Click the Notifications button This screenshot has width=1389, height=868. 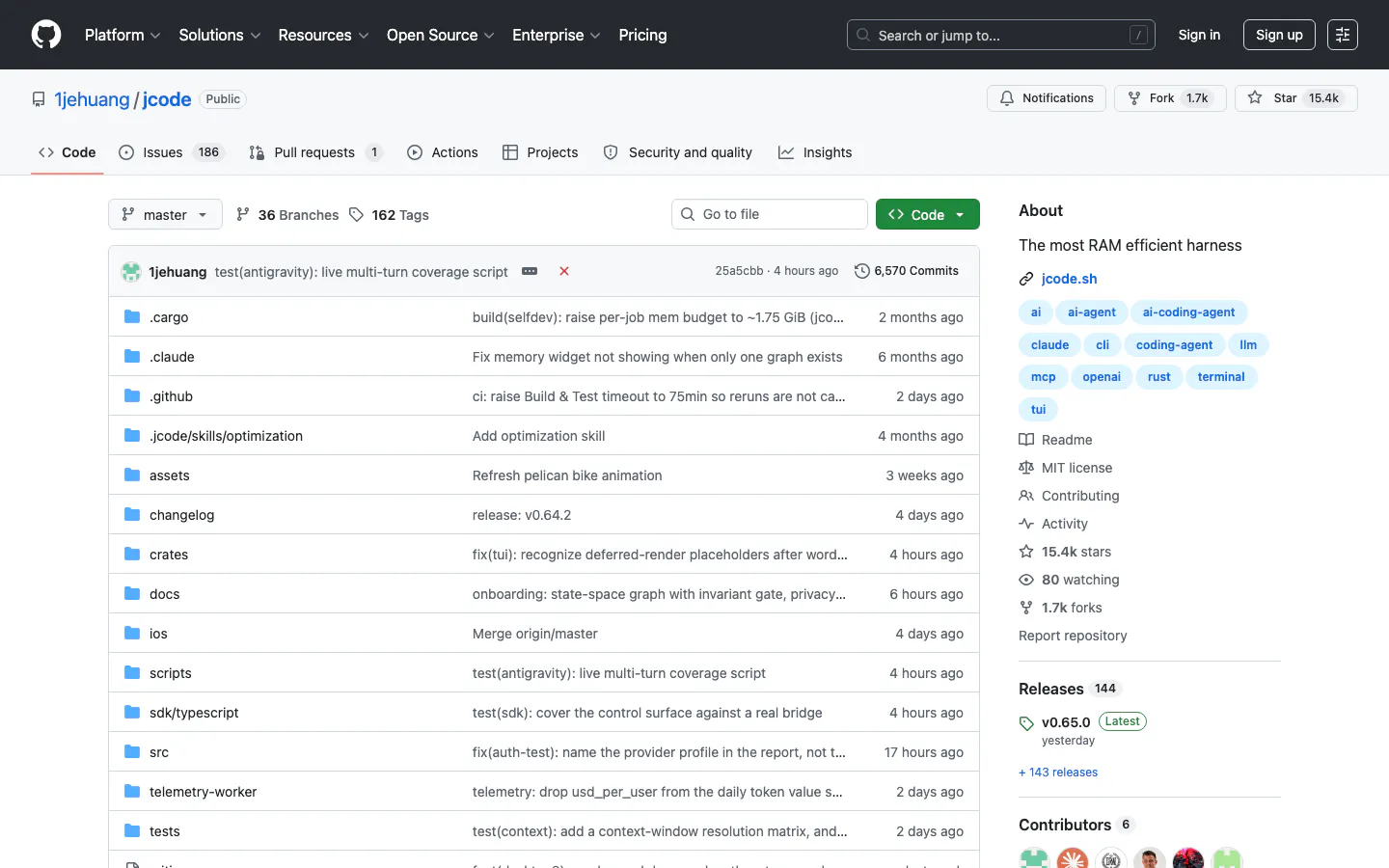[1047, 98]
